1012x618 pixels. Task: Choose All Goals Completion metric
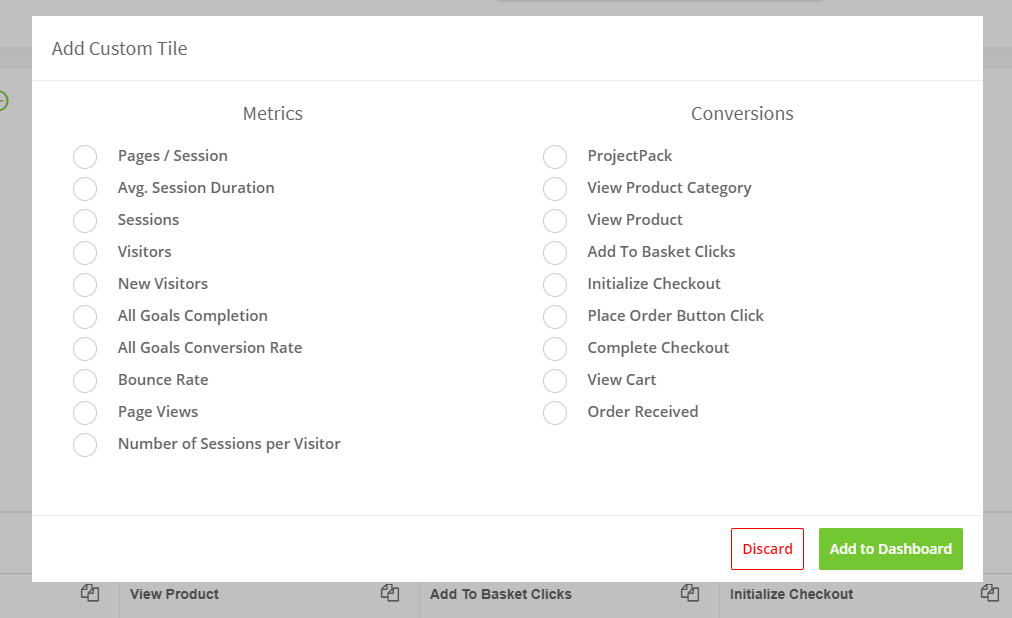click(x=85, y=317)
